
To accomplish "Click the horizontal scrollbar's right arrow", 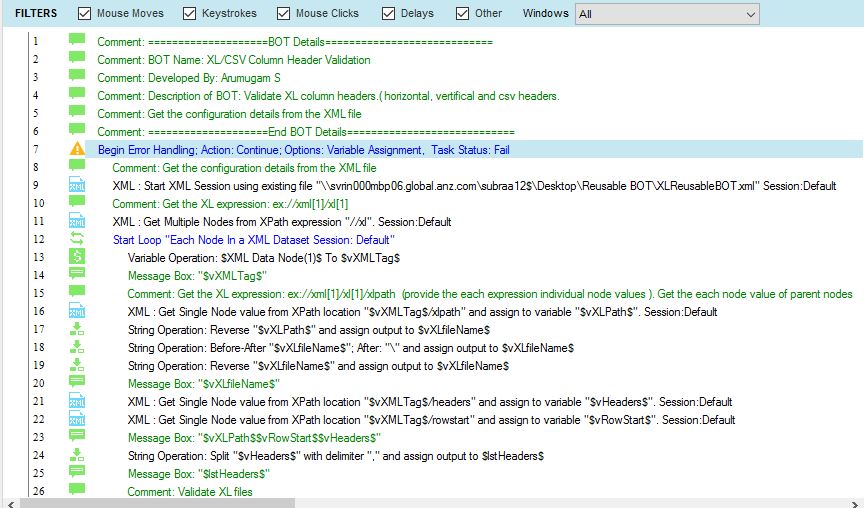I will [x=855, y=500].
